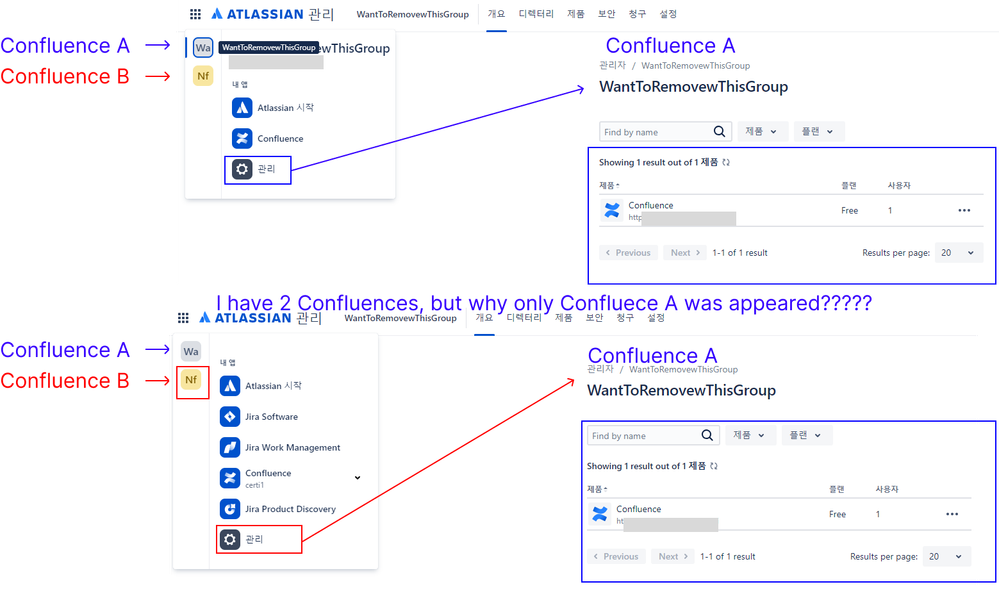Click WantToRemovewThisGroup organization name in lower header
Screen dimensions: 999x616
[x=401, y=318]
